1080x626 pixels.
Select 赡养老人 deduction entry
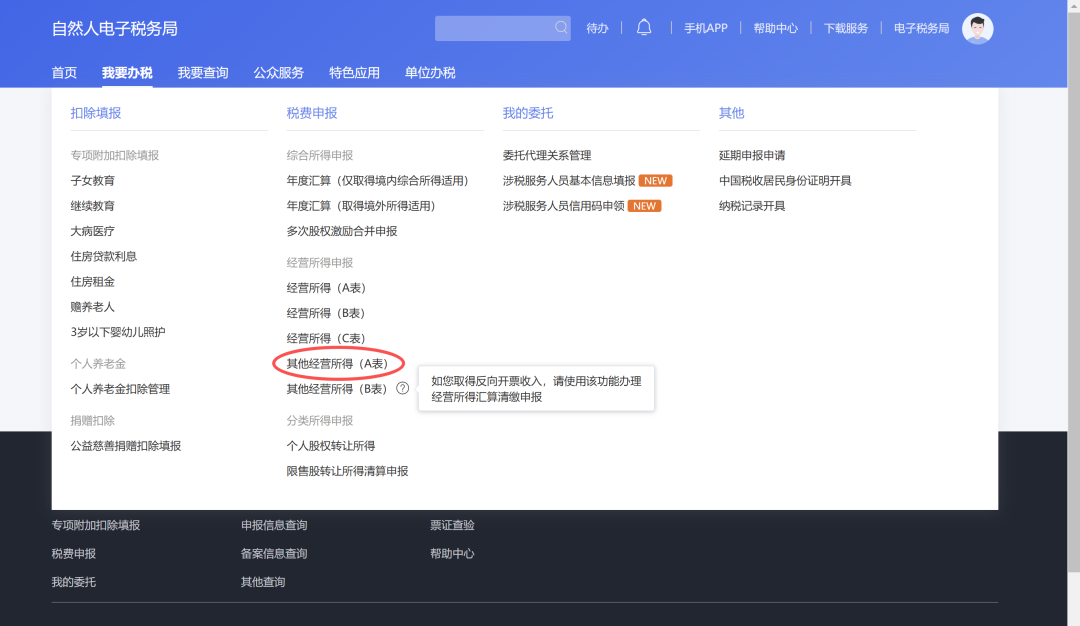click(92, 306)
